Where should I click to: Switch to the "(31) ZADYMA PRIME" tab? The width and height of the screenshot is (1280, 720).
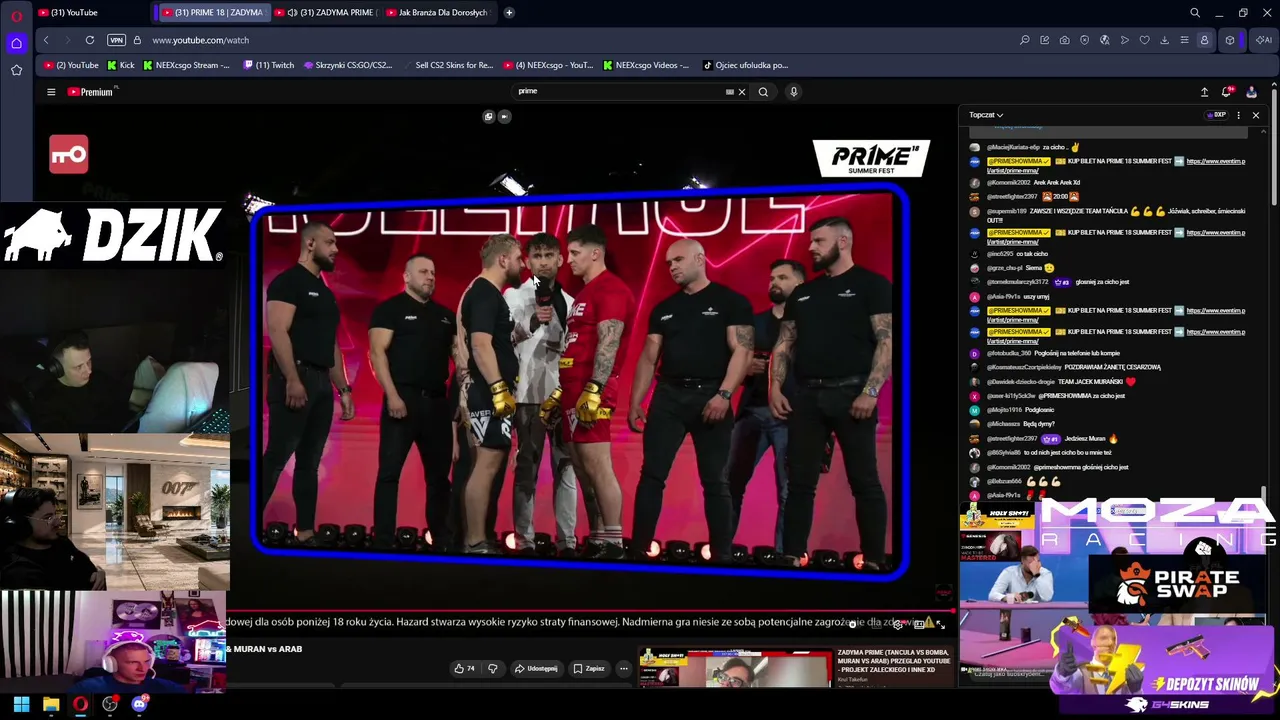326,13
